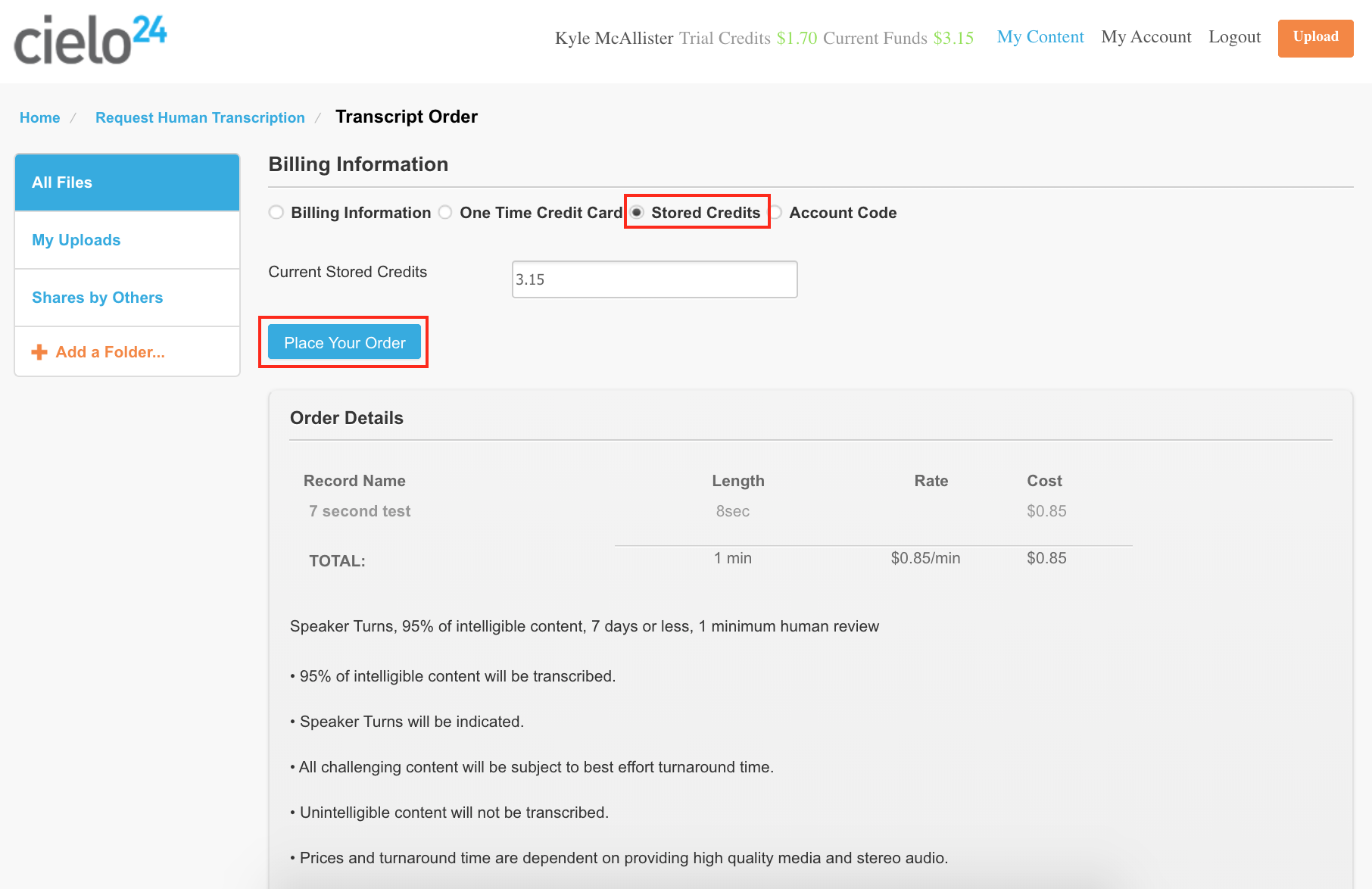This screenshot has width=1372, height=889.
Task: Click the Order Details heading
Action: click(x=347, y=418)
